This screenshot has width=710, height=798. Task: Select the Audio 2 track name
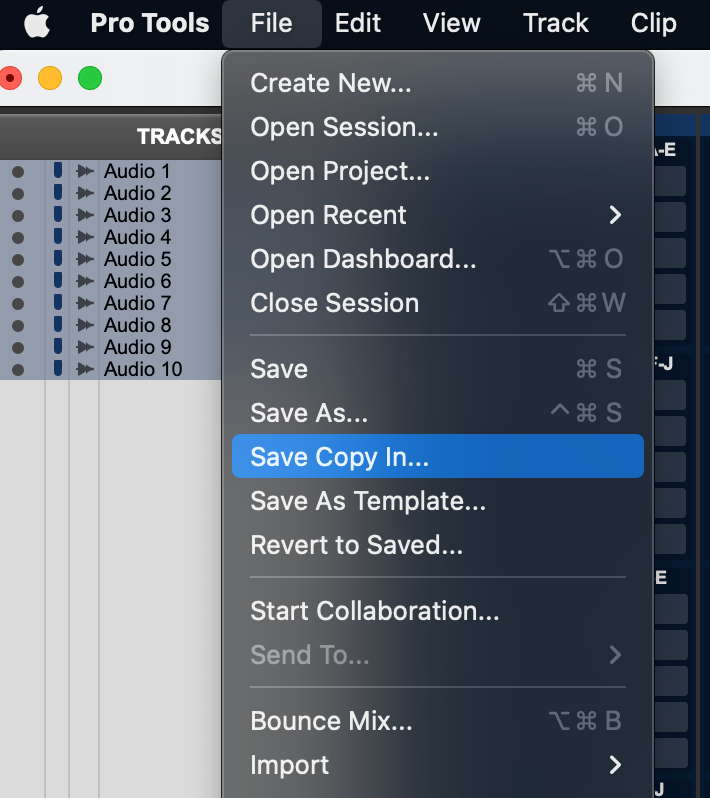pyautogui.click(x=137, y=193)
